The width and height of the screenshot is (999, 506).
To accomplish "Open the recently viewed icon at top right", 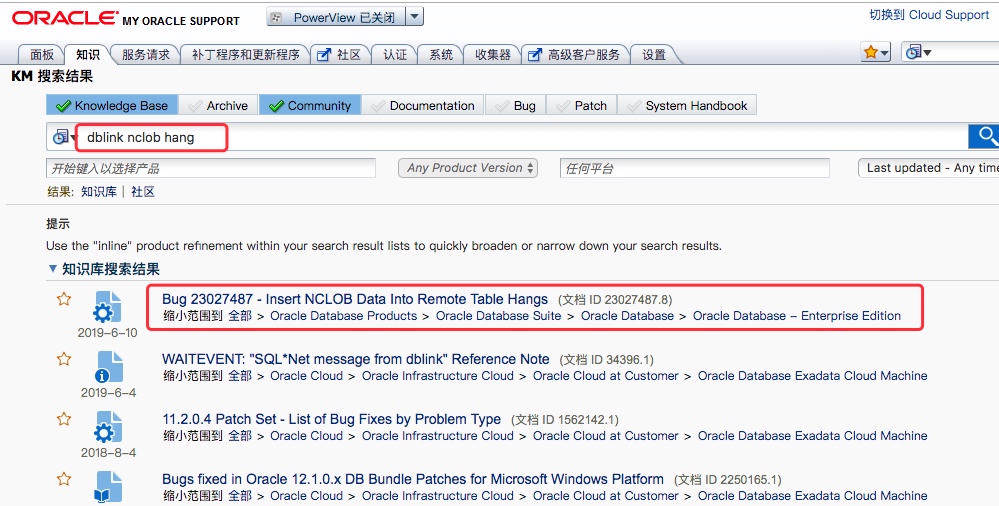I will pos(914,53).
